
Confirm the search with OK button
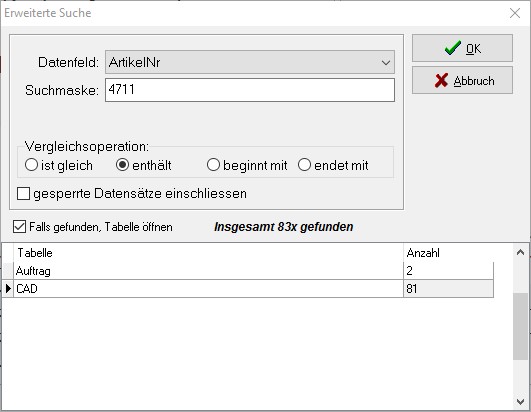[x=462, y=48]
